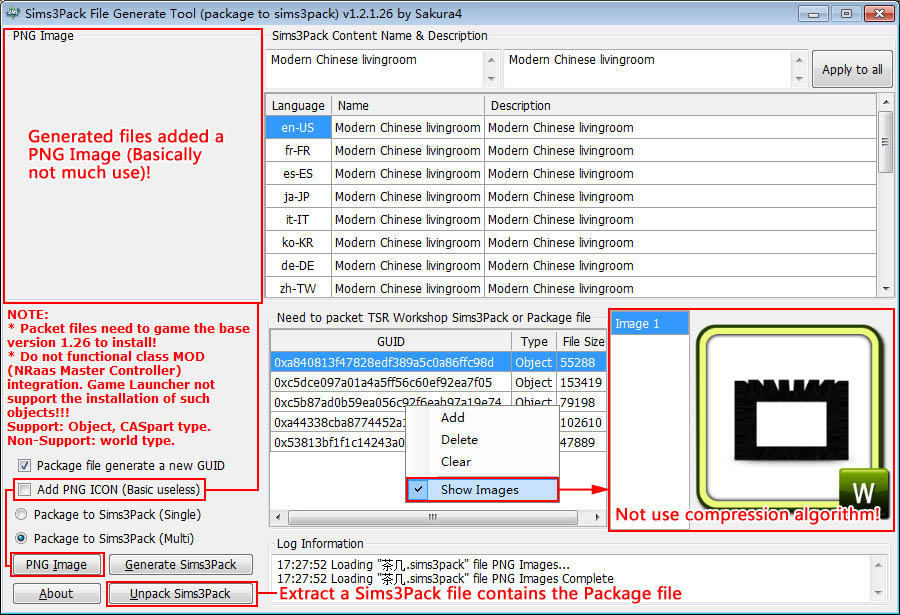Click up arrow of description field scrollbar
Image resolution: width=900 pixels, height=615 pixels.
[799, 59]
